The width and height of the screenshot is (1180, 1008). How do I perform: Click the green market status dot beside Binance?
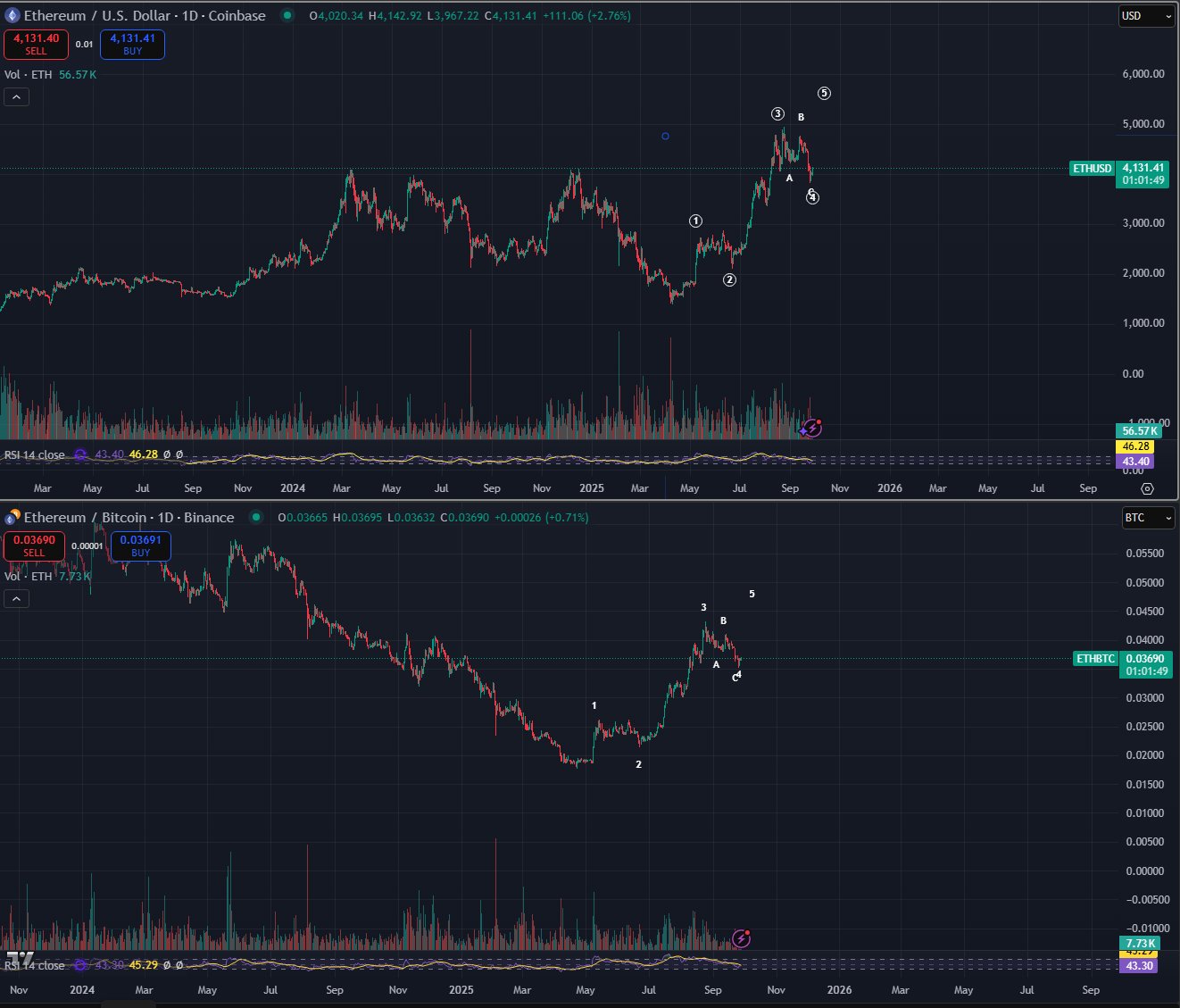256,517
